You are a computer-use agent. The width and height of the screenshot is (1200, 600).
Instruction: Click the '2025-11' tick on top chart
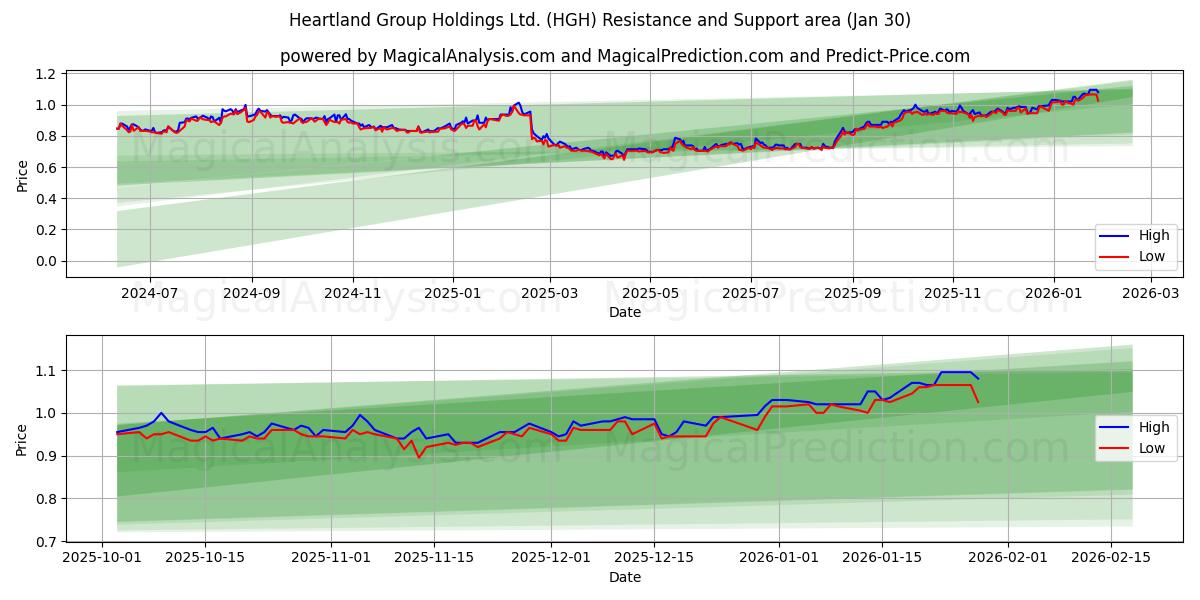[953, 294]
